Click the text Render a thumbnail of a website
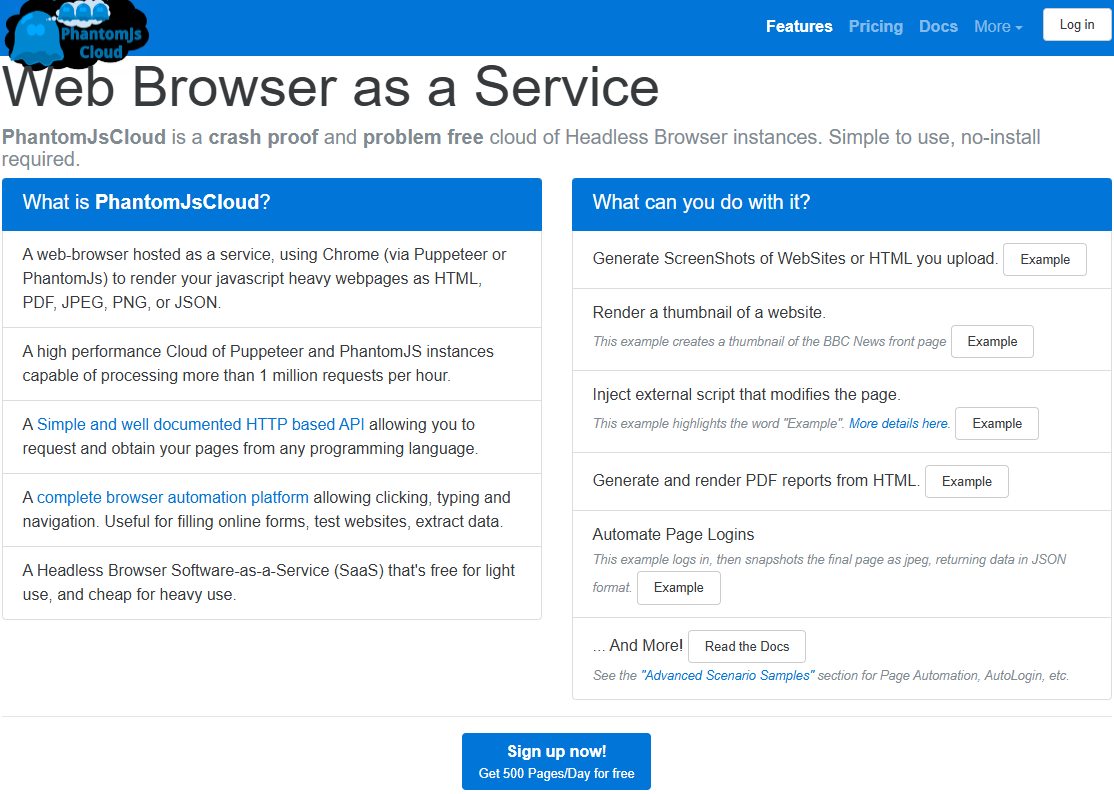1114x794 pixels. coord(709,312)
